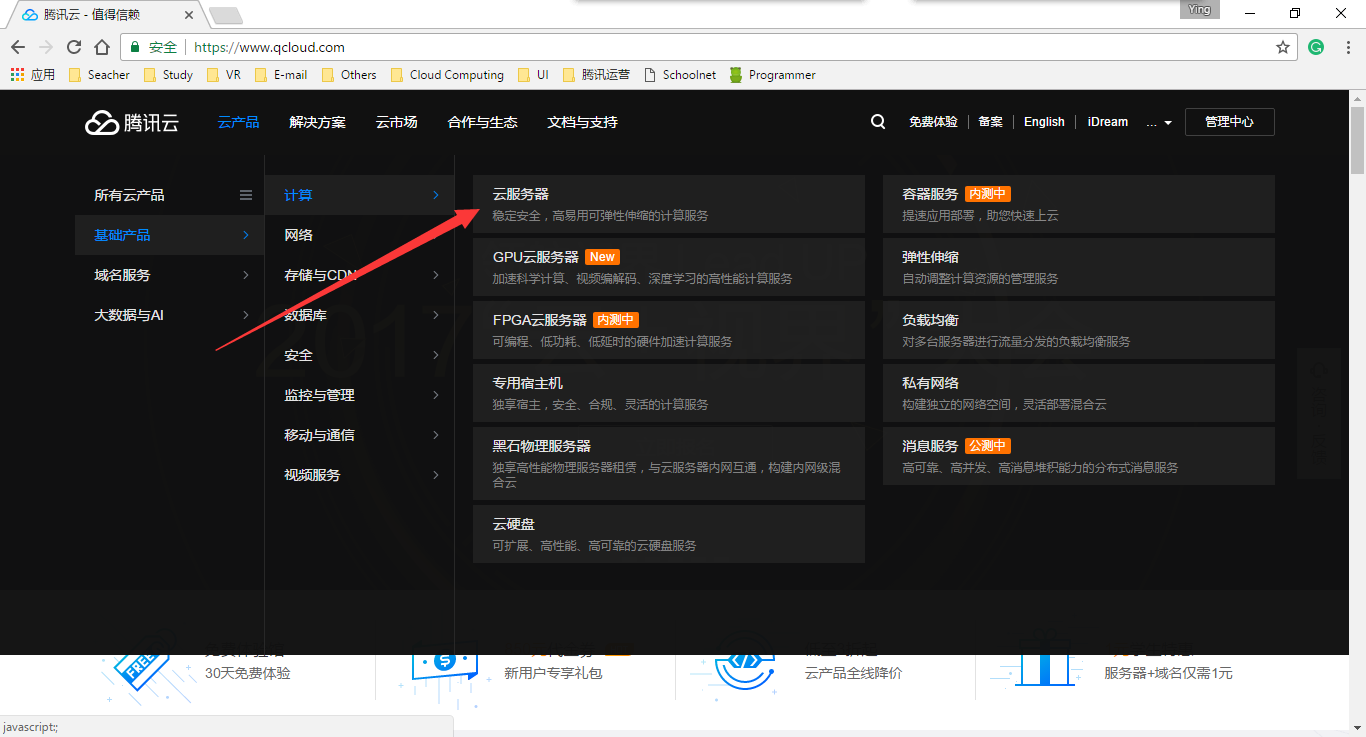
Task: Open the 弹性伸缩 product card
Action: pos(1079,267)
